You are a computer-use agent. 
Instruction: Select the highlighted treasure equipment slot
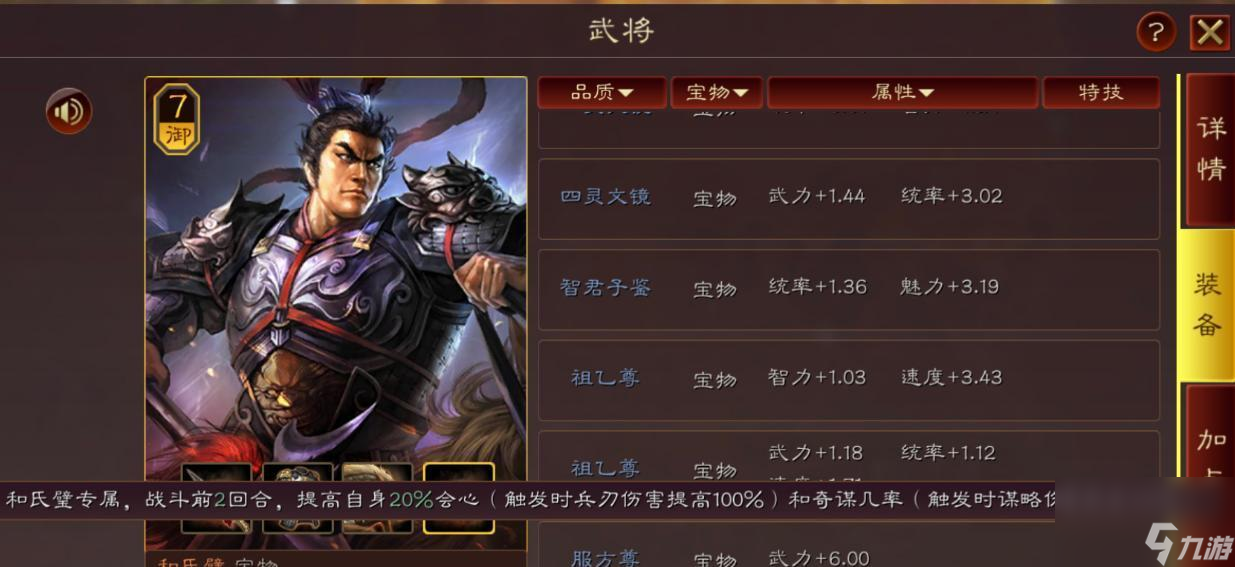[458, 497]
